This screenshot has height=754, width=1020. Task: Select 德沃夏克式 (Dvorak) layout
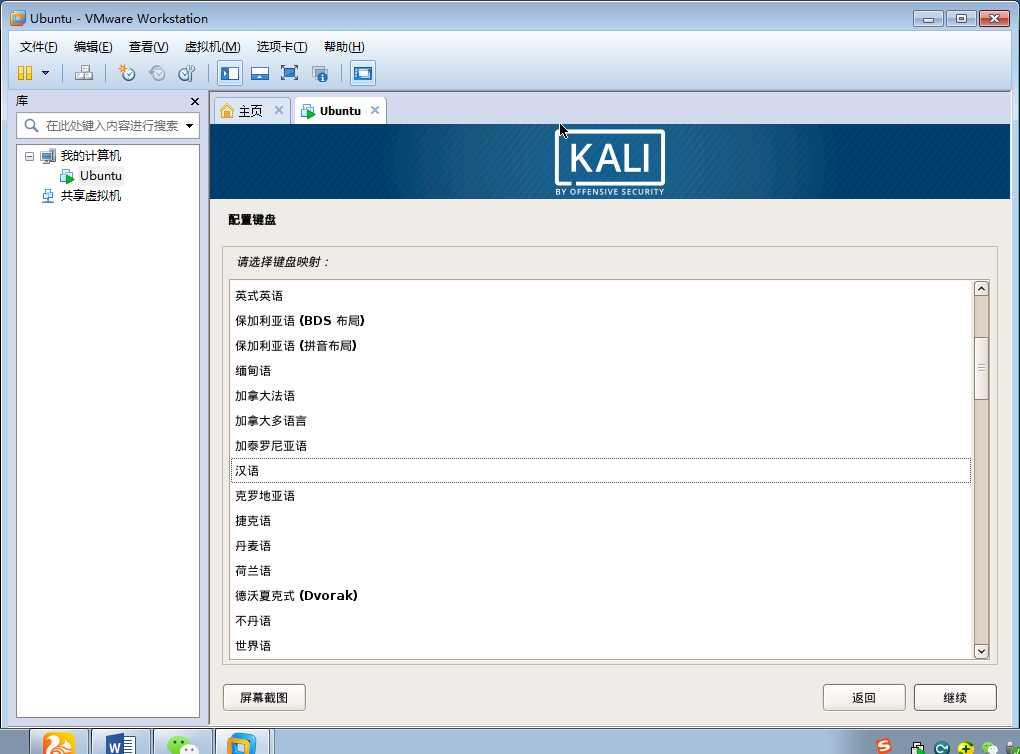(600, 596)
